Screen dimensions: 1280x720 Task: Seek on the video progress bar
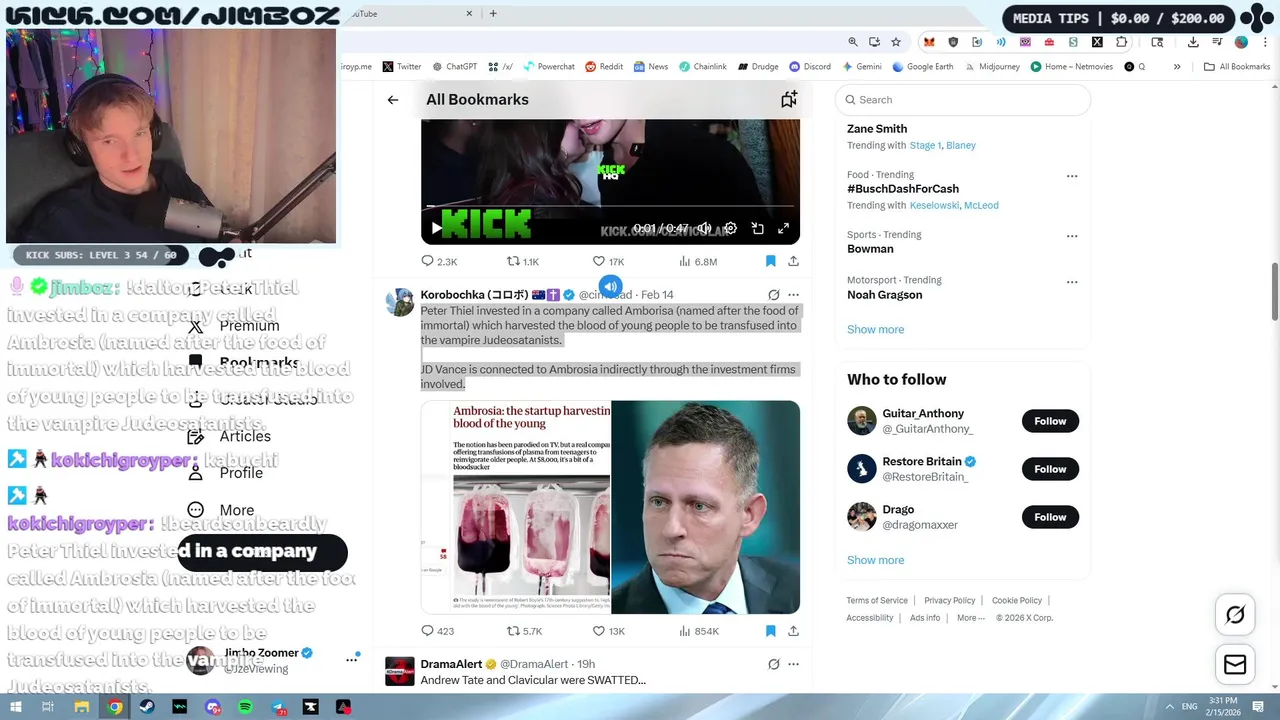[610, 207]
